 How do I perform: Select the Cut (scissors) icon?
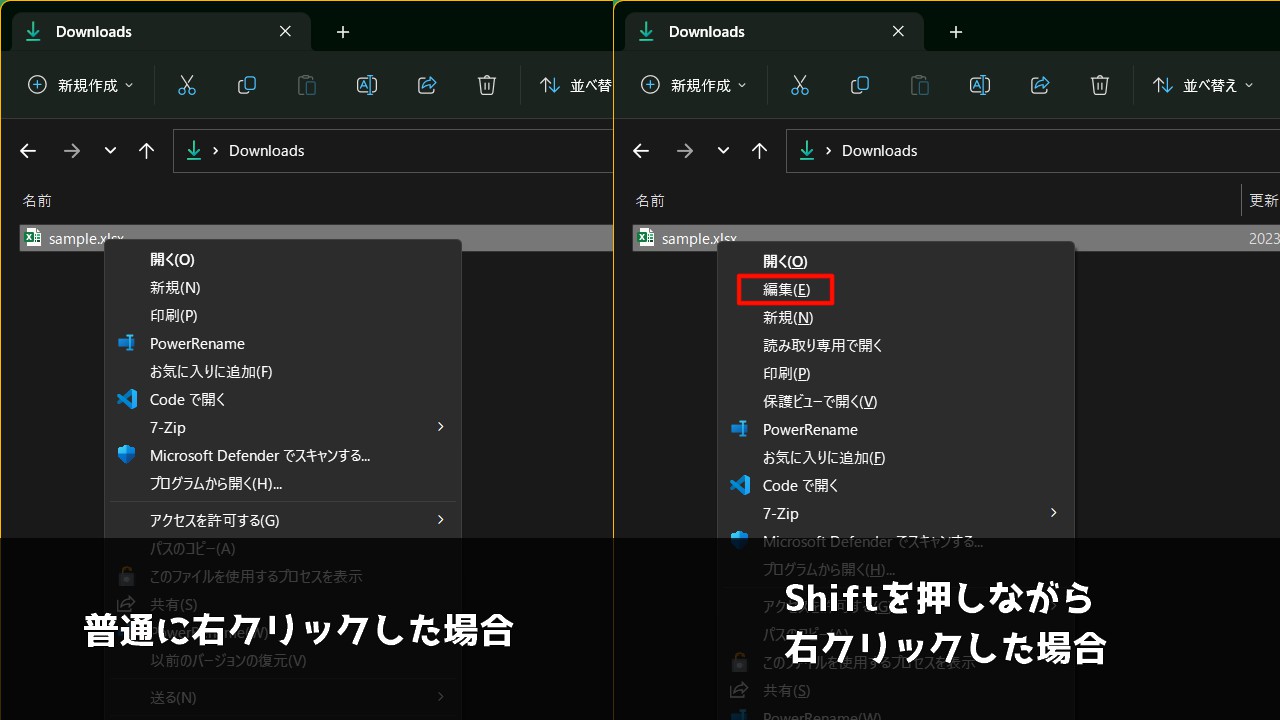(187, 85)
